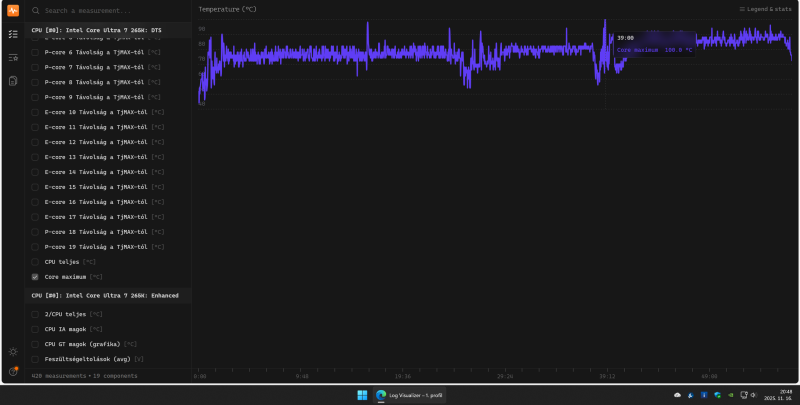Click the 0:00 time axis label
800x405 pixels.
point(200,376)
